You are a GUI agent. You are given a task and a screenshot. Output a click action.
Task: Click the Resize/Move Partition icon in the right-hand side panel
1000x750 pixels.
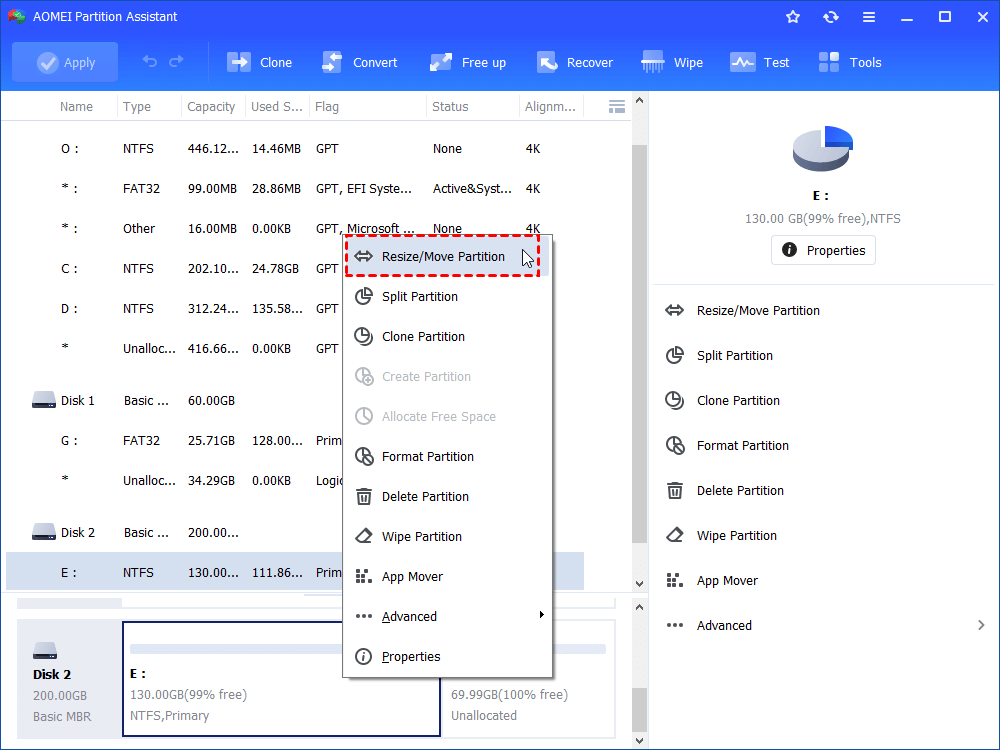click(x=675, y=311)
